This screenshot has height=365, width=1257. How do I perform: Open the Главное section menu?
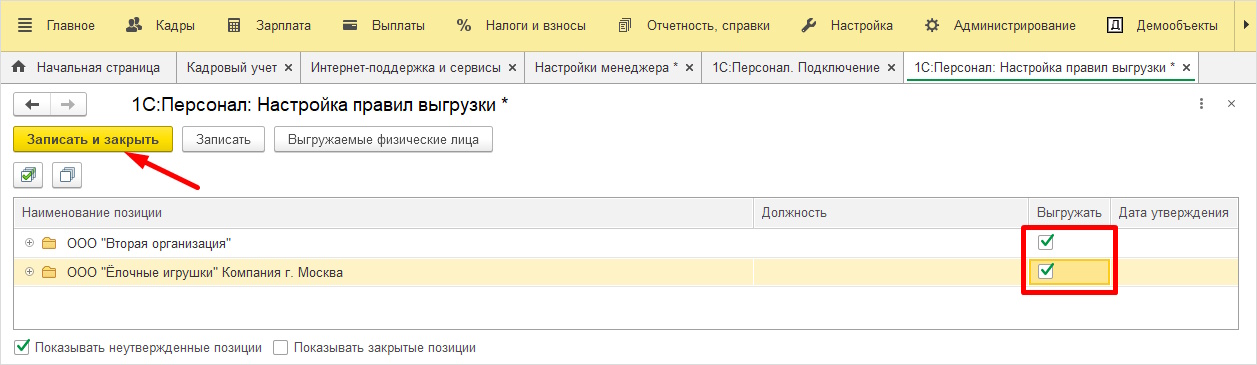56,25
